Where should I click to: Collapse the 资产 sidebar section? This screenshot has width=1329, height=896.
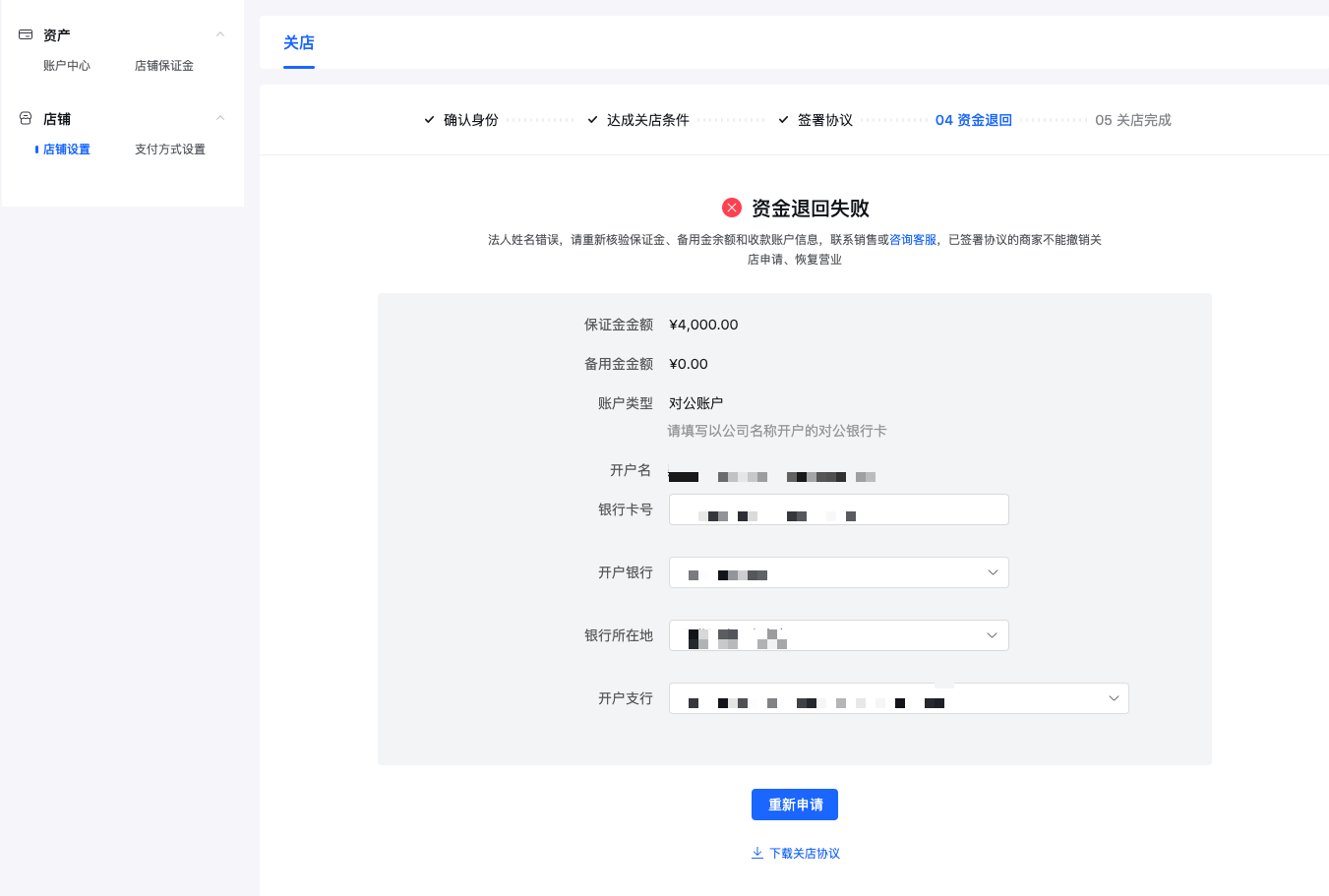click(x=219, y=32)
